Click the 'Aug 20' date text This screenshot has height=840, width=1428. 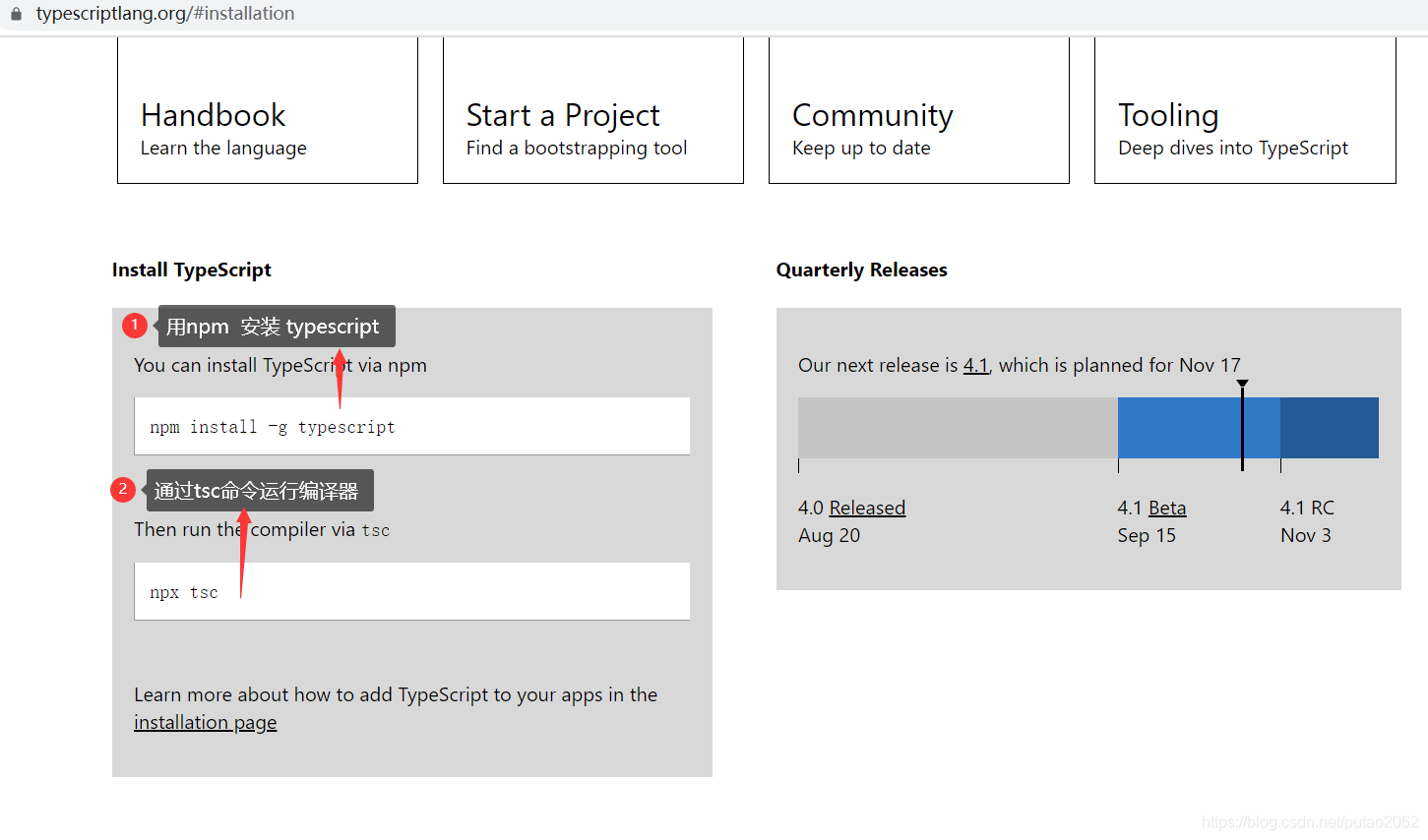[829, 535]
